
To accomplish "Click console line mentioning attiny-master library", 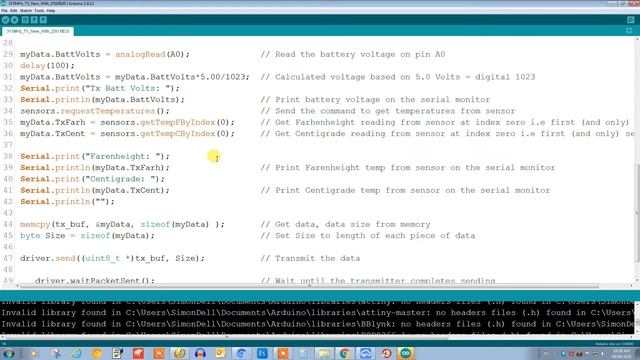I will click(318, 313).
